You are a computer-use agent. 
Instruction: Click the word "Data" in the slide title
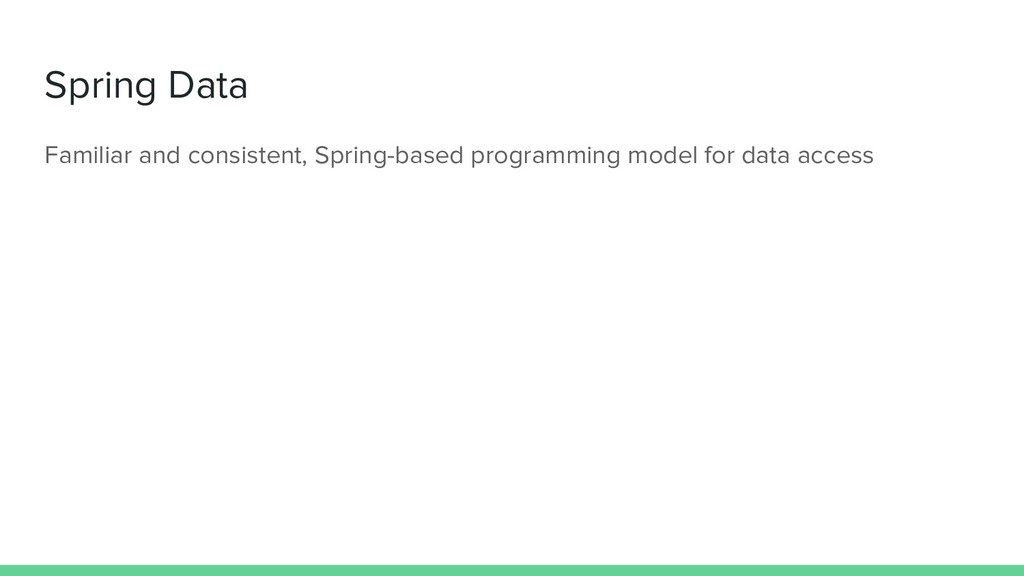208,85
